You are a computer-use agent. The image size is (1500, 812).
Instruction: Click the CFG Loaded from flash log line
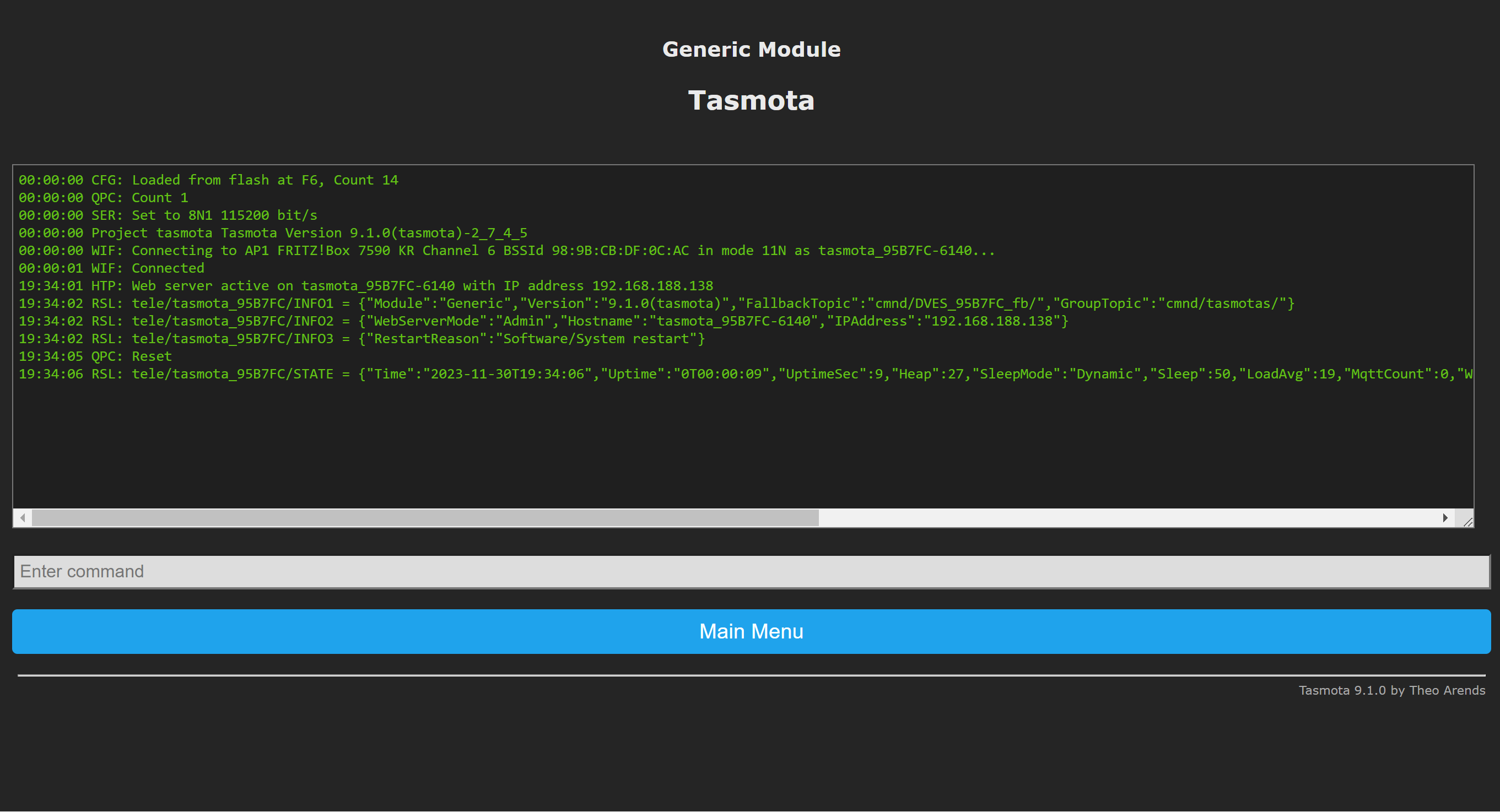208,181
